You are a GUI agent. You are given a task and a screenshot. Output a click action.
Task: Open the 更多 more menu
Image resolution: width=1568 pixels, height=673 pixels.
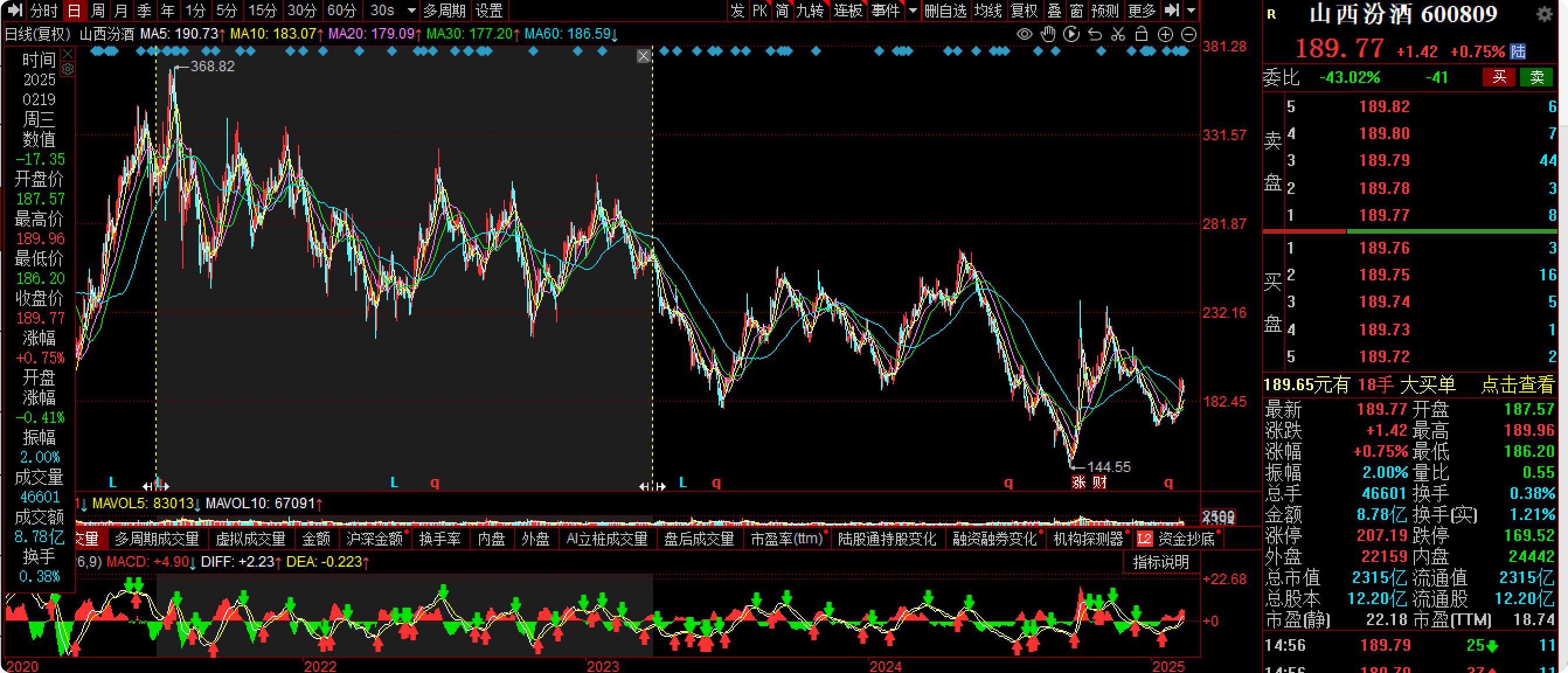(x=1142, y=11)
